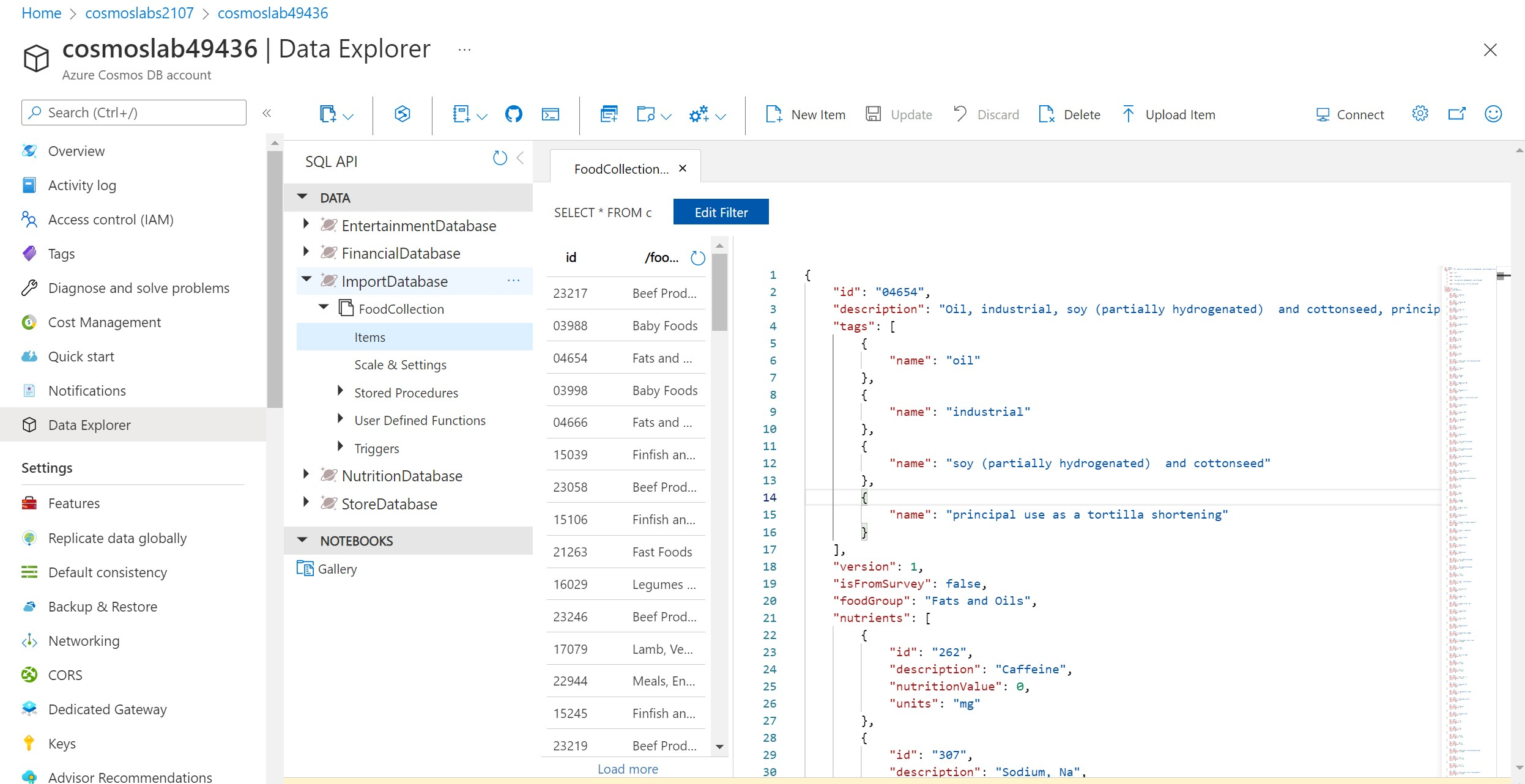Image resolution: width=1525 pixels, height=784 pixels.
Task: Open the feedback smiley icon
Action: 1493,114
